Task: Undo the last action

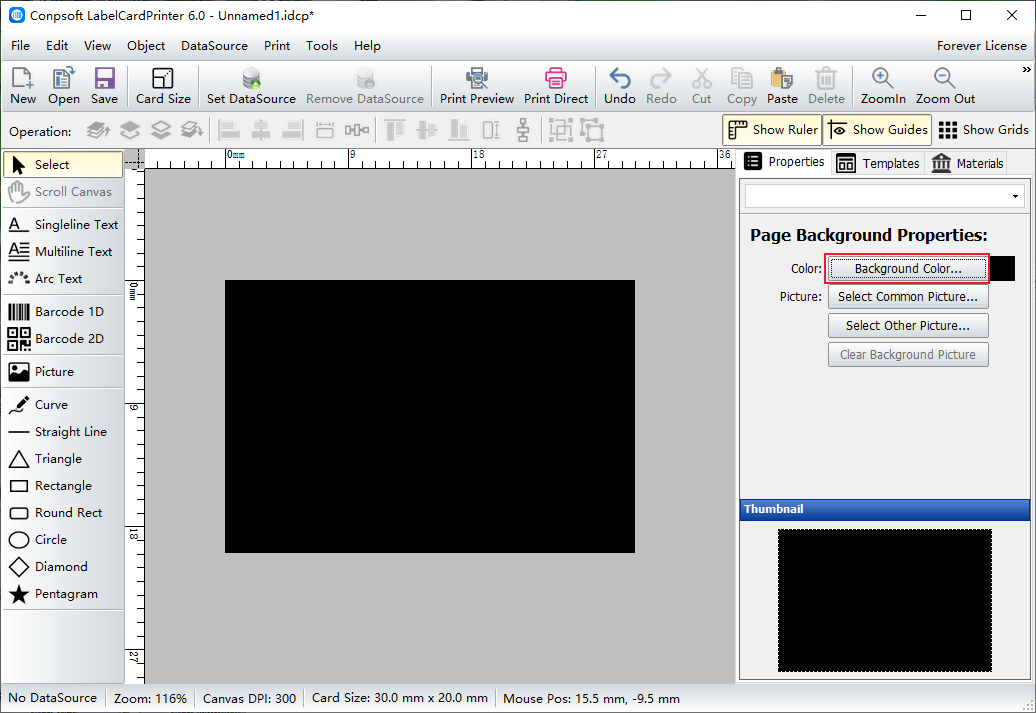Action: click(x=620, y=86)
